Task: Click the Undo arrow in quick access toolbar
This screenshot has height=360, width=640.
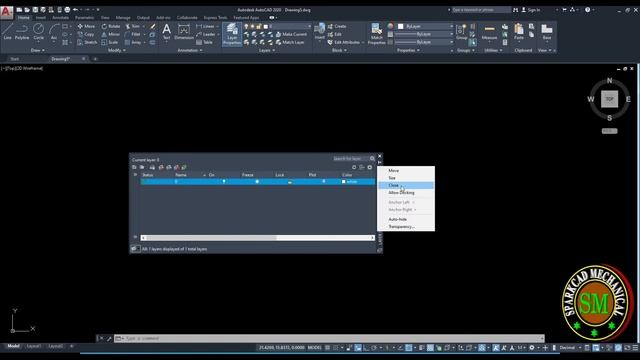Action: (x=76, y=9)
